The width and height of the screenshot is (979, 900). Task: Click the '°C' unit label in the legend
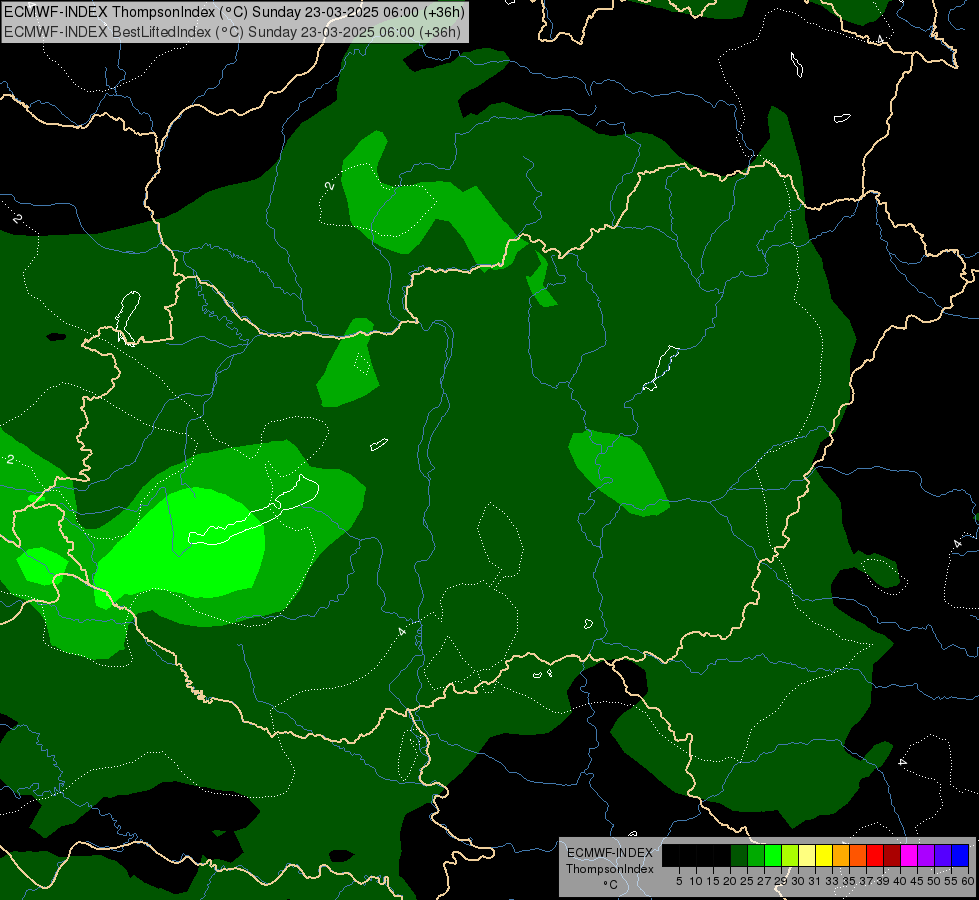pos(611,885)
